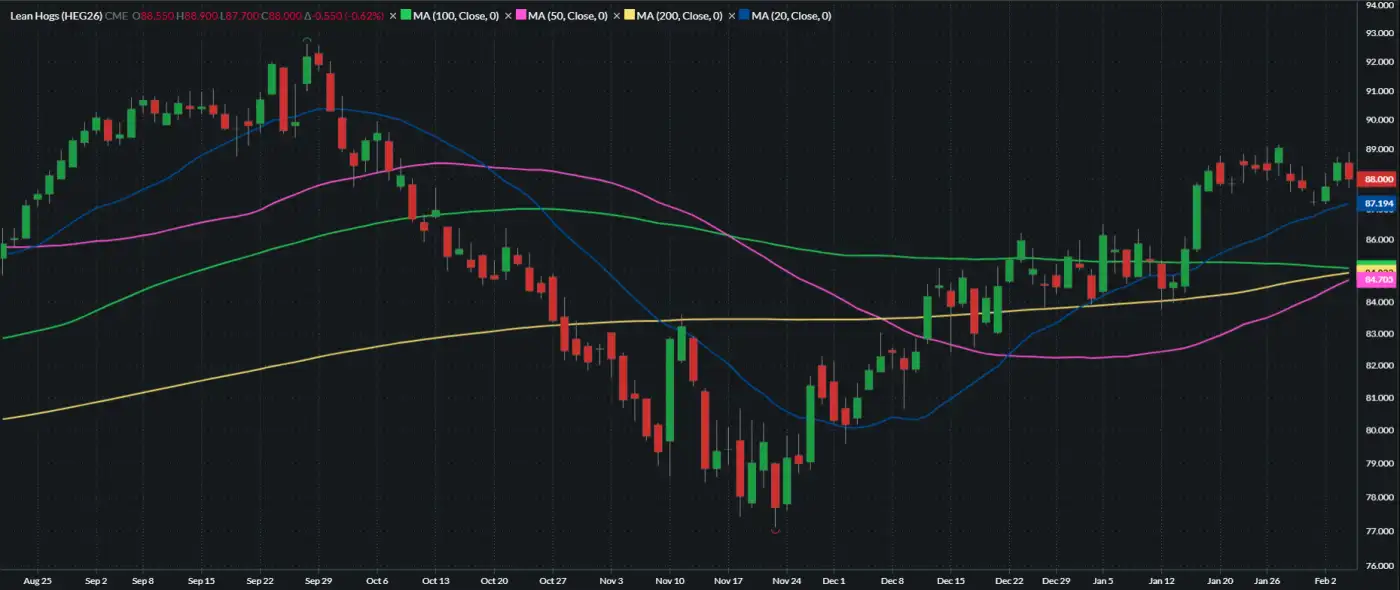Click the Jan 20 date on time axis

pos(1219,580)
